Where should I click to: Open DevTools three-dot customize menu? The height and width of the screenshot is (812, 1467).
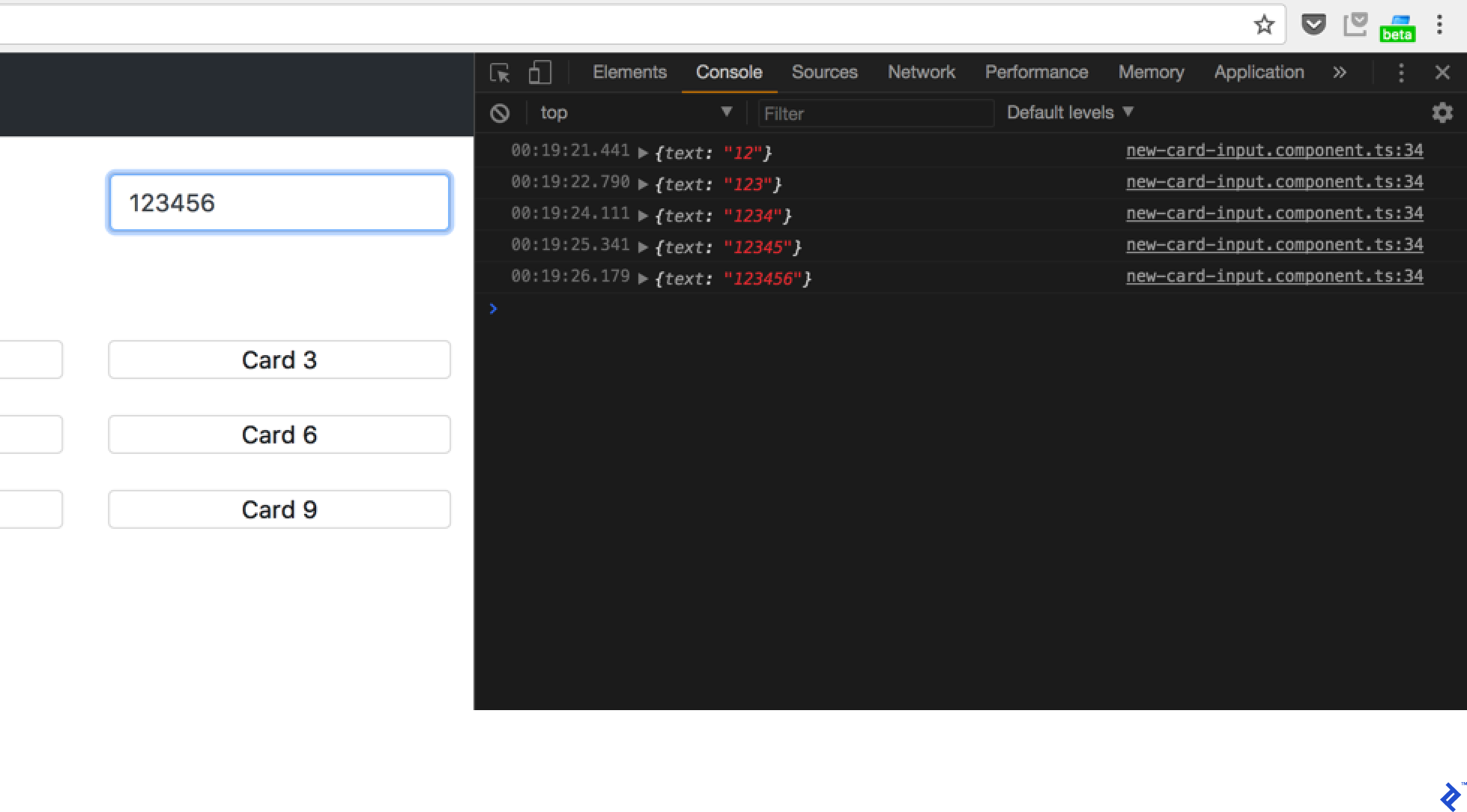tap(1400, 73)
